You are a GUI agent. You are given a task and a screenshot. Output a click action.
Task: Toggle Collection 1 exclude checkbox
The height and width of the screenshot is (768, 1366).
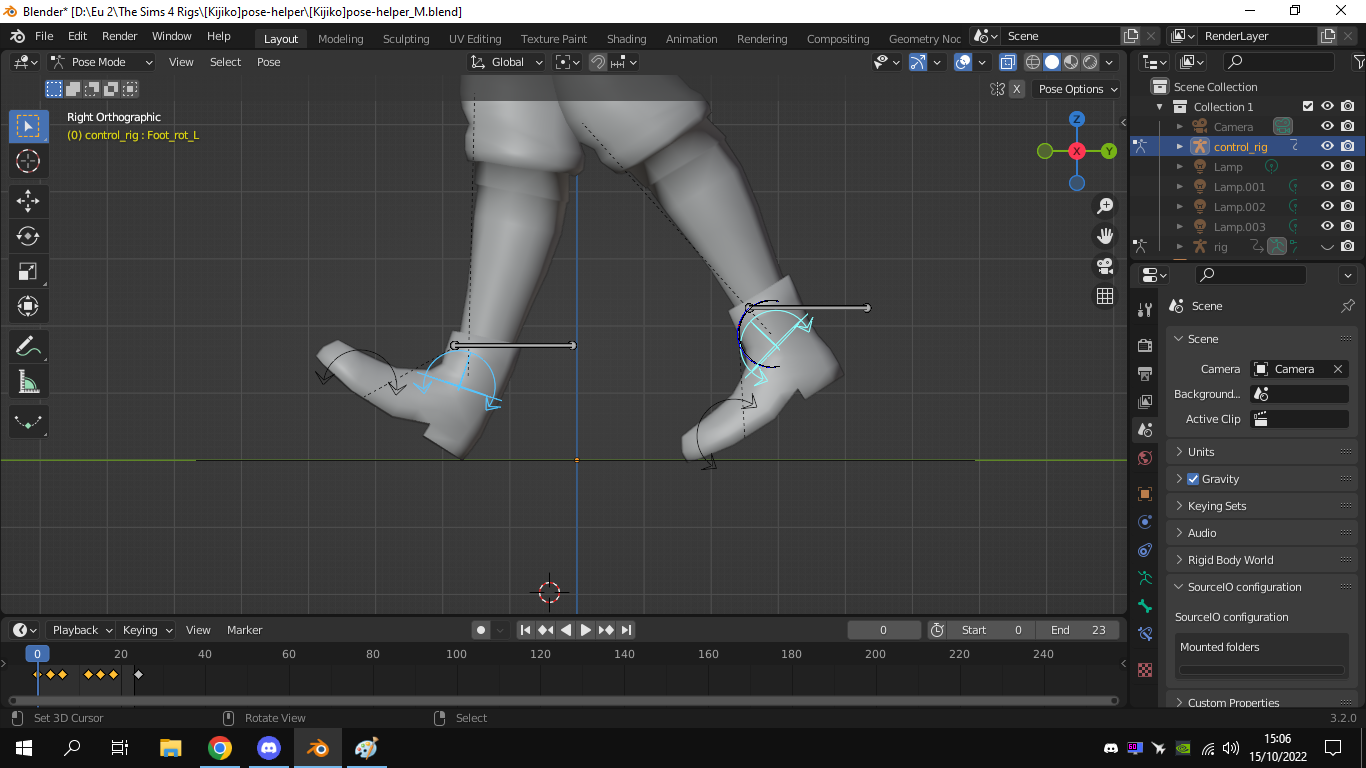point(1307,106)
